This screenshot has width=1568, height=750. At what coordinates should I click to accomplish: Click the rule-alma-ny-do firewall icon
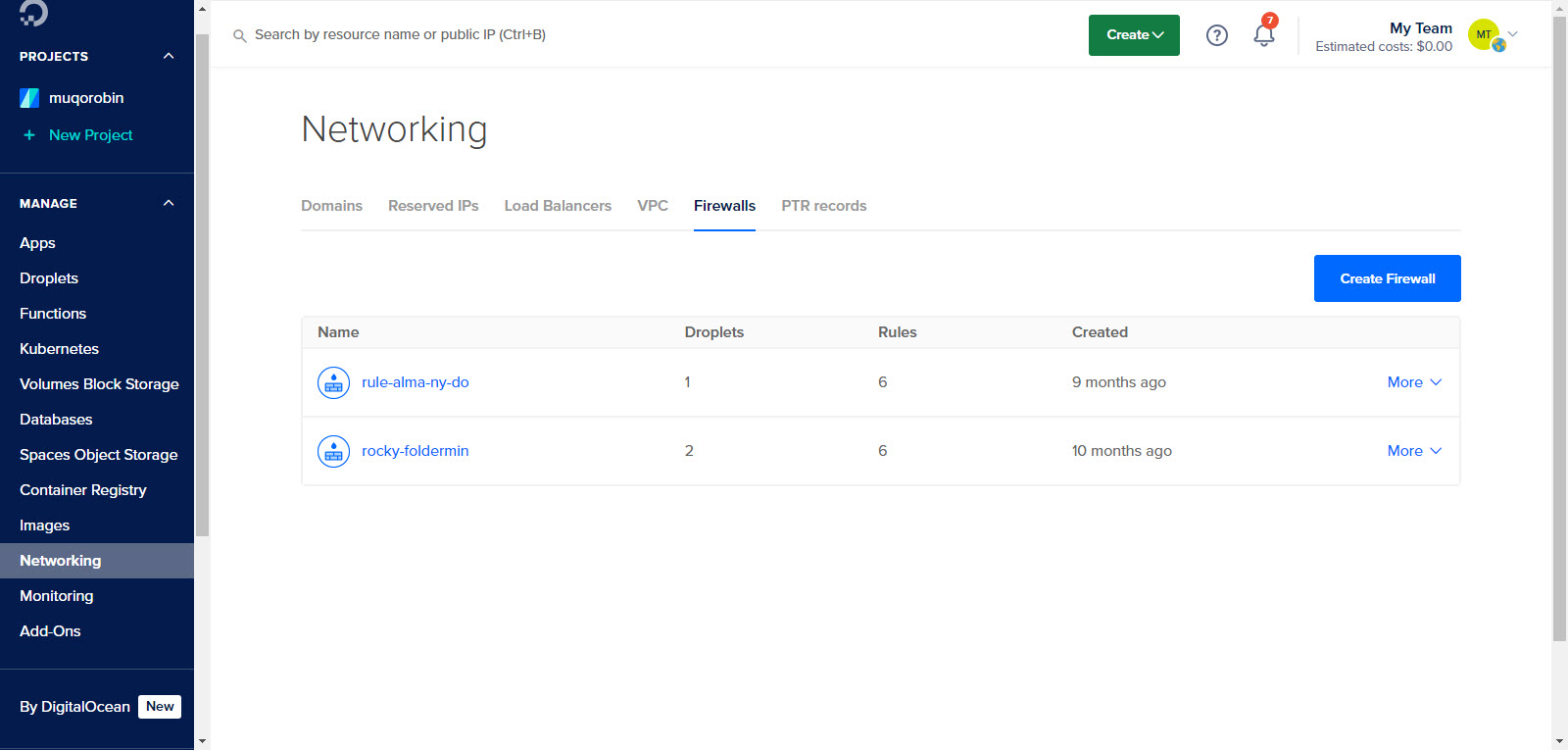(x=333, y=382)
